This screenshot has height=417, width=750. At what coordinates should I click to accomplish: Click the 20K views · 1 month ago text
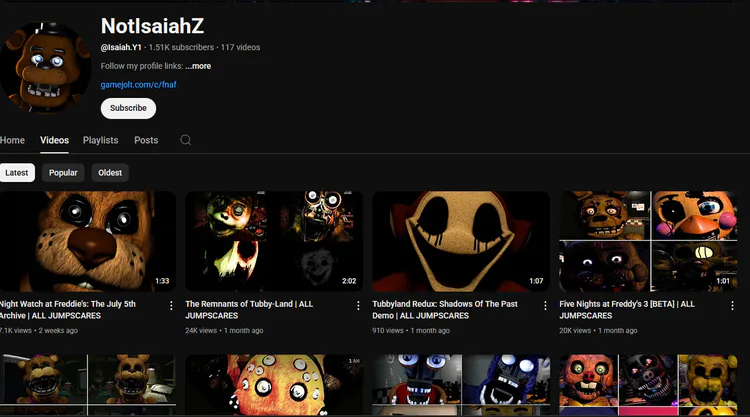tap(598, 330)
